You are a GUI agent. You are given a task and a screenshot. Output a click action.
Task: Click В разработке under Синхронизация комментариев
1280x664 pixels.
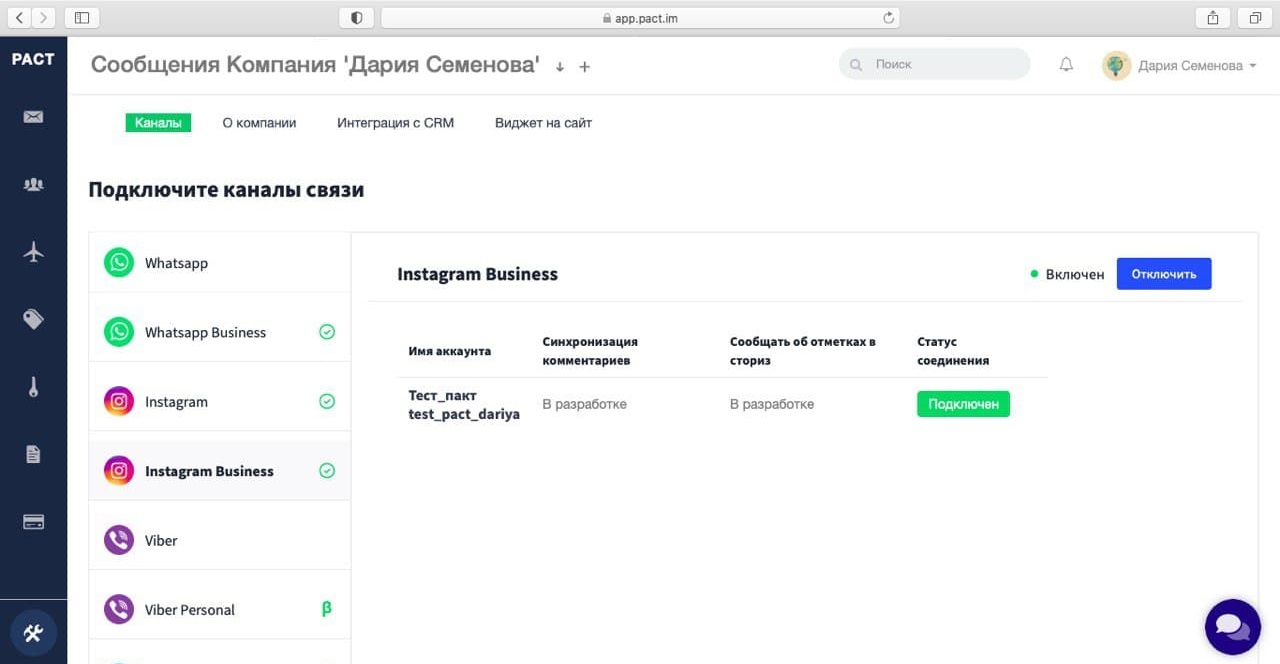coord(584,404)
